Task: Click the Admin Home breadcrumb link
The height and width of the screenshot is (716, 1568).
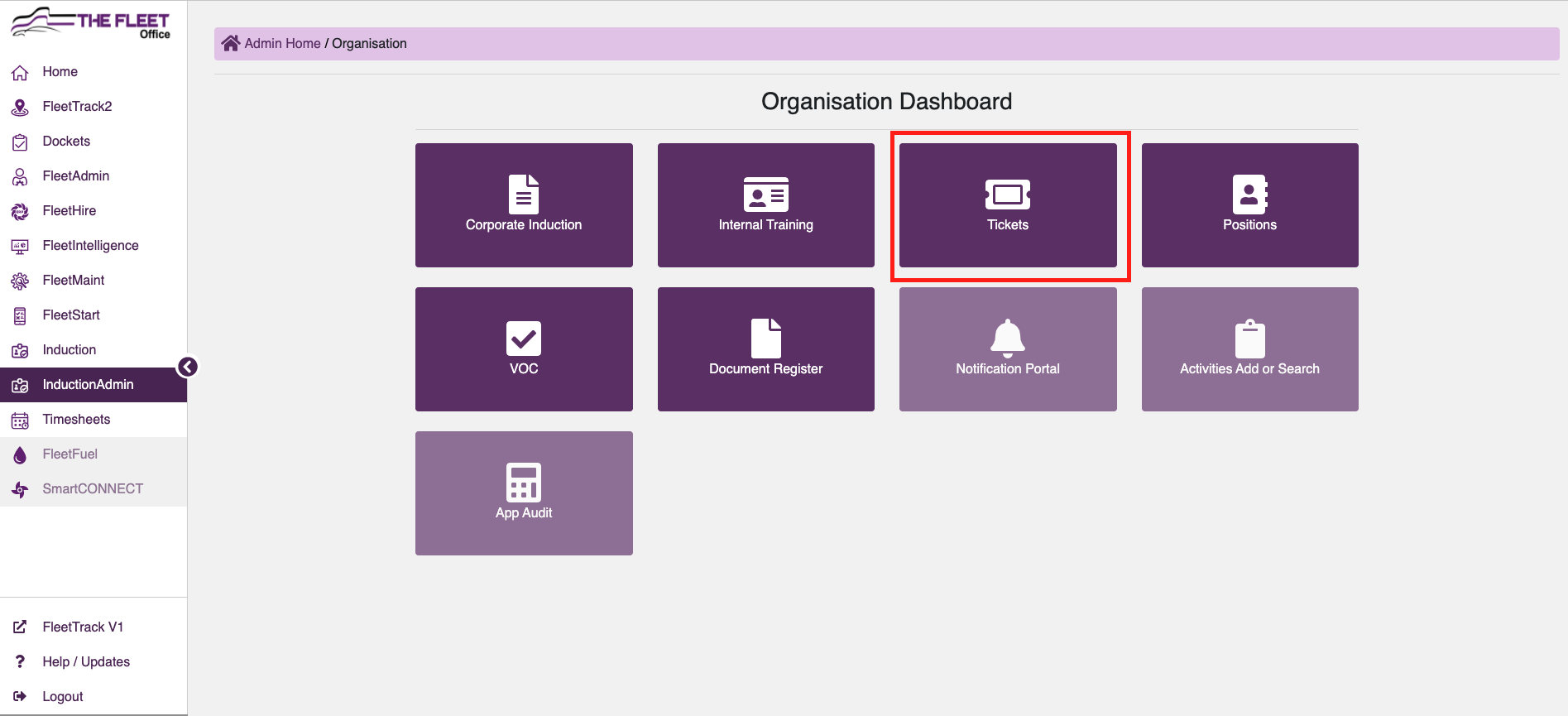Action: tap(282, 44)
